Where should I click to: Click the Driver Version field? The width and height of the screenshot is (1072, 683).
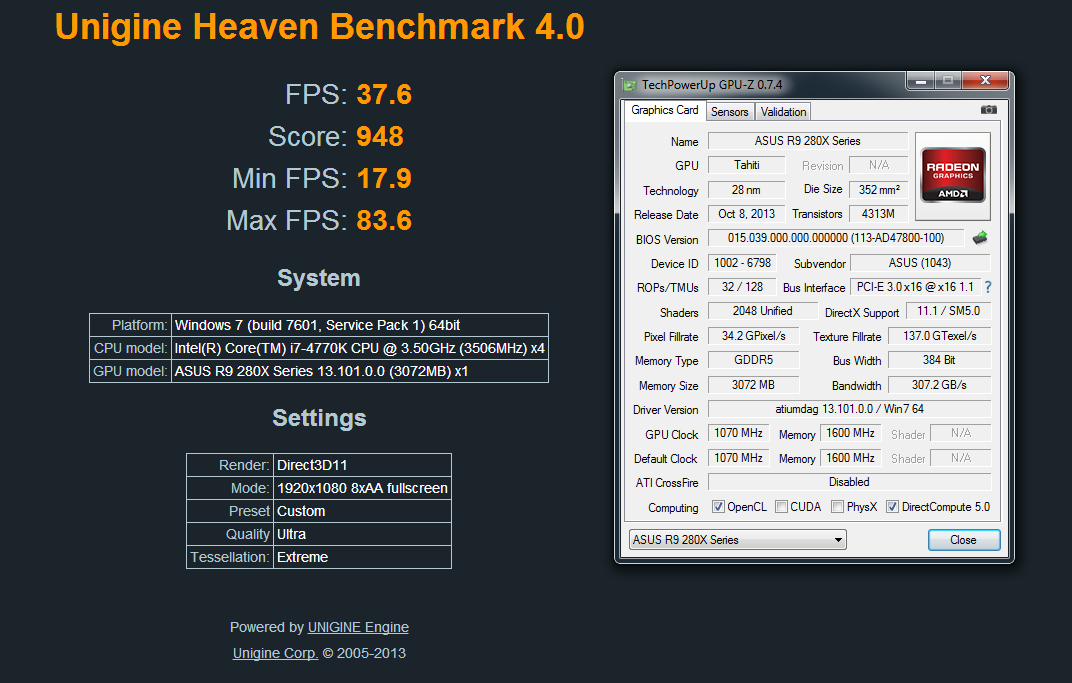tap(849, 409)
